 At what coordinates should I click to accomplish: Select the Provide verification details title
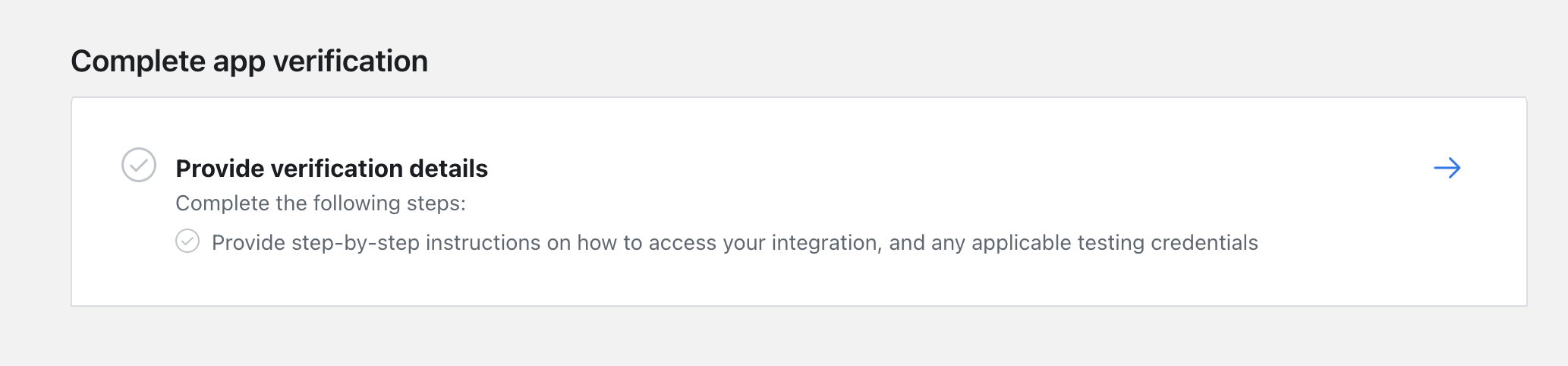[x=332, y=168]
